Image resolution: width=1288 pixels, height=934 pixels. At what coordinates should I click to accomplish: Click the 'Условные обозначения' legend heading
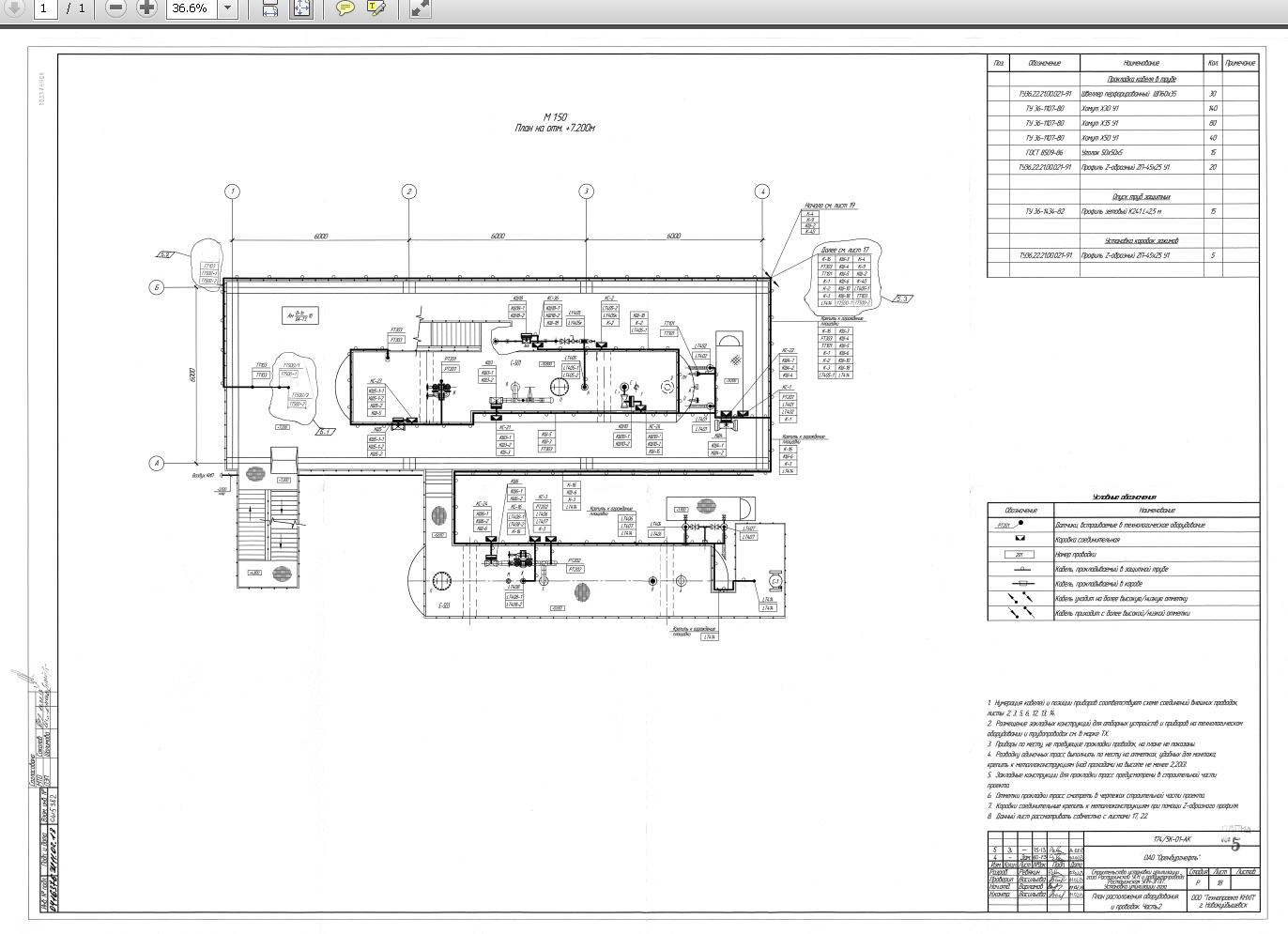pos(1124,497)
